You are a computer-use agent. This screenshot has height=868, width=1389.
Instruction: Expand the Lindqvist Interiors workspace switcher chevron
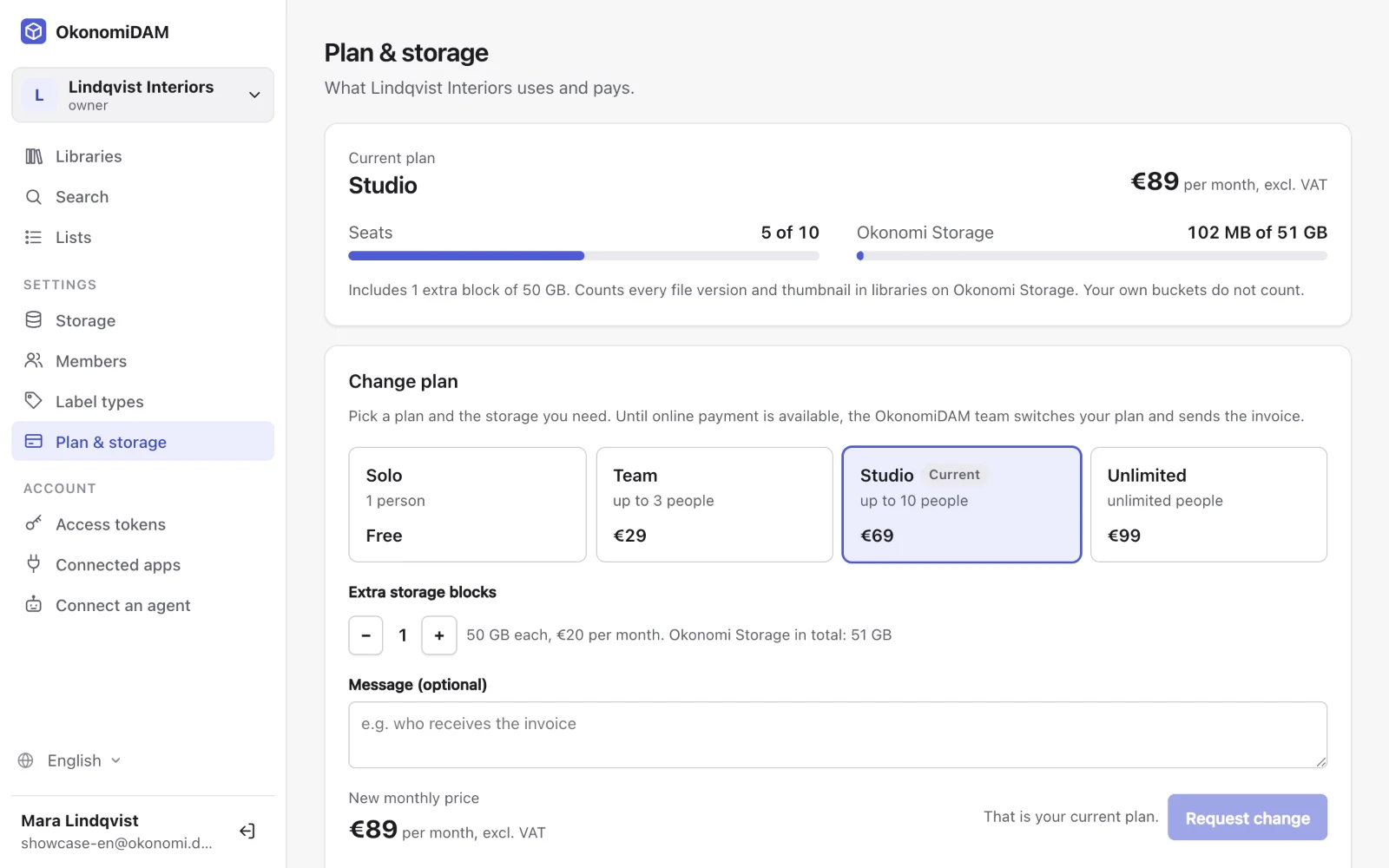[254, 95]
